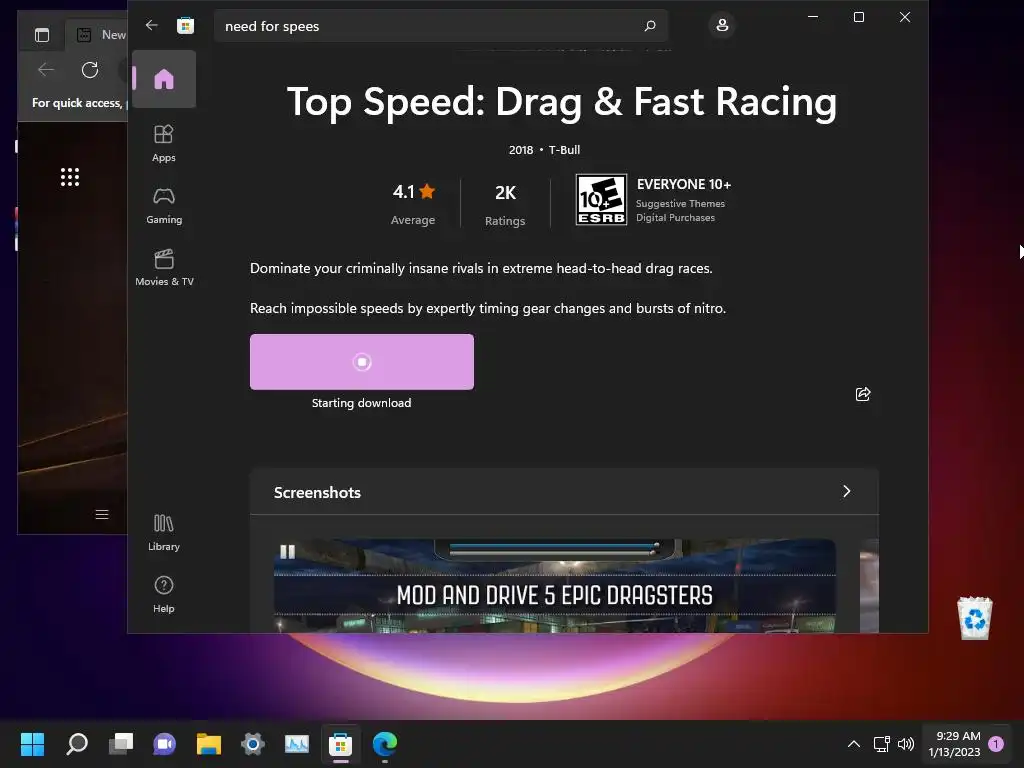This screenshot has width=1024, height=768.
Task: Open the user account profile icon
Action: coord(722,25)
